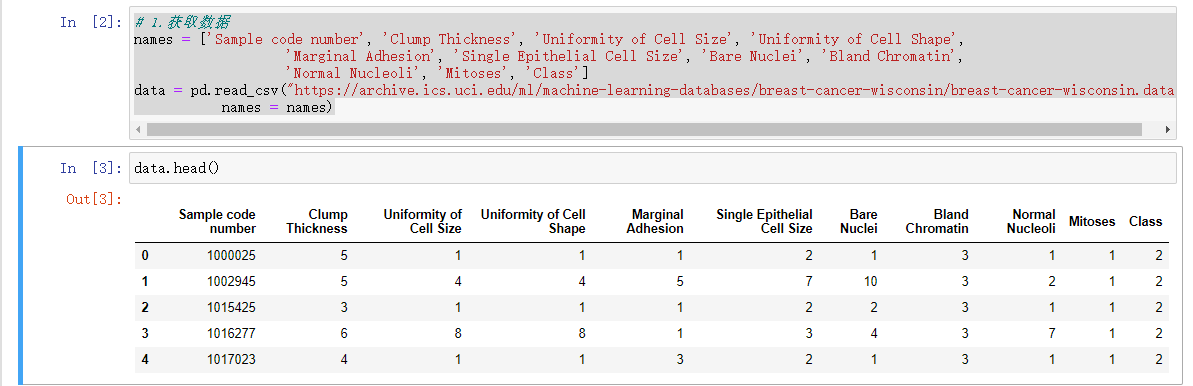
Task: Click the 'Marginal Adhesion' string in the code
Action: coord(363,56)
